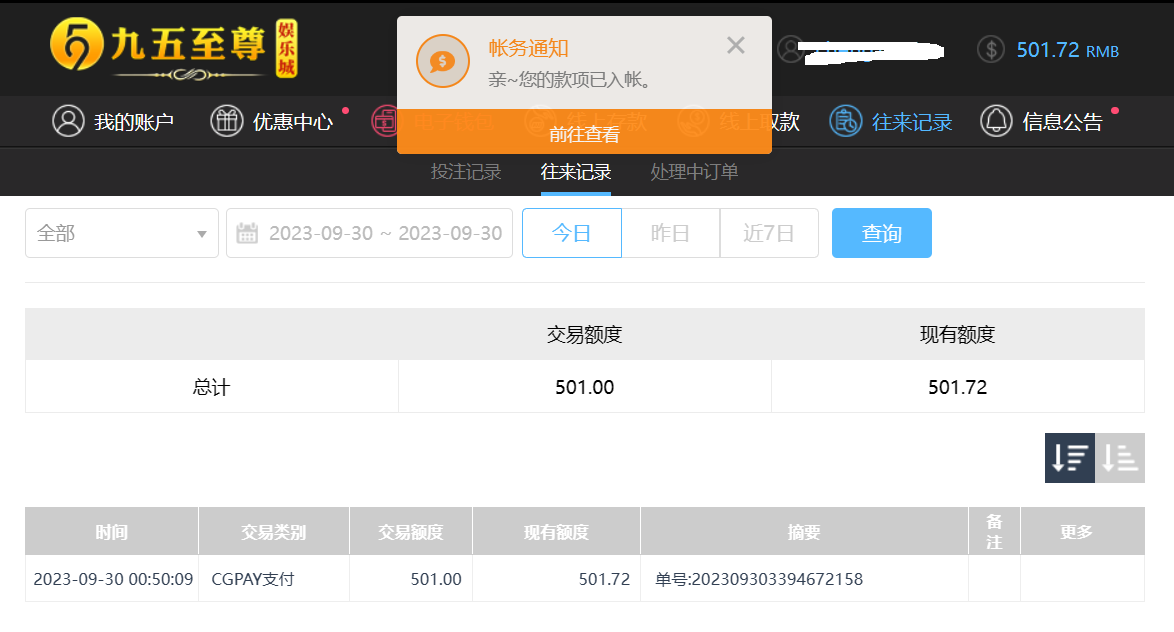Select the 近7日 date filter

coord(769,233)
